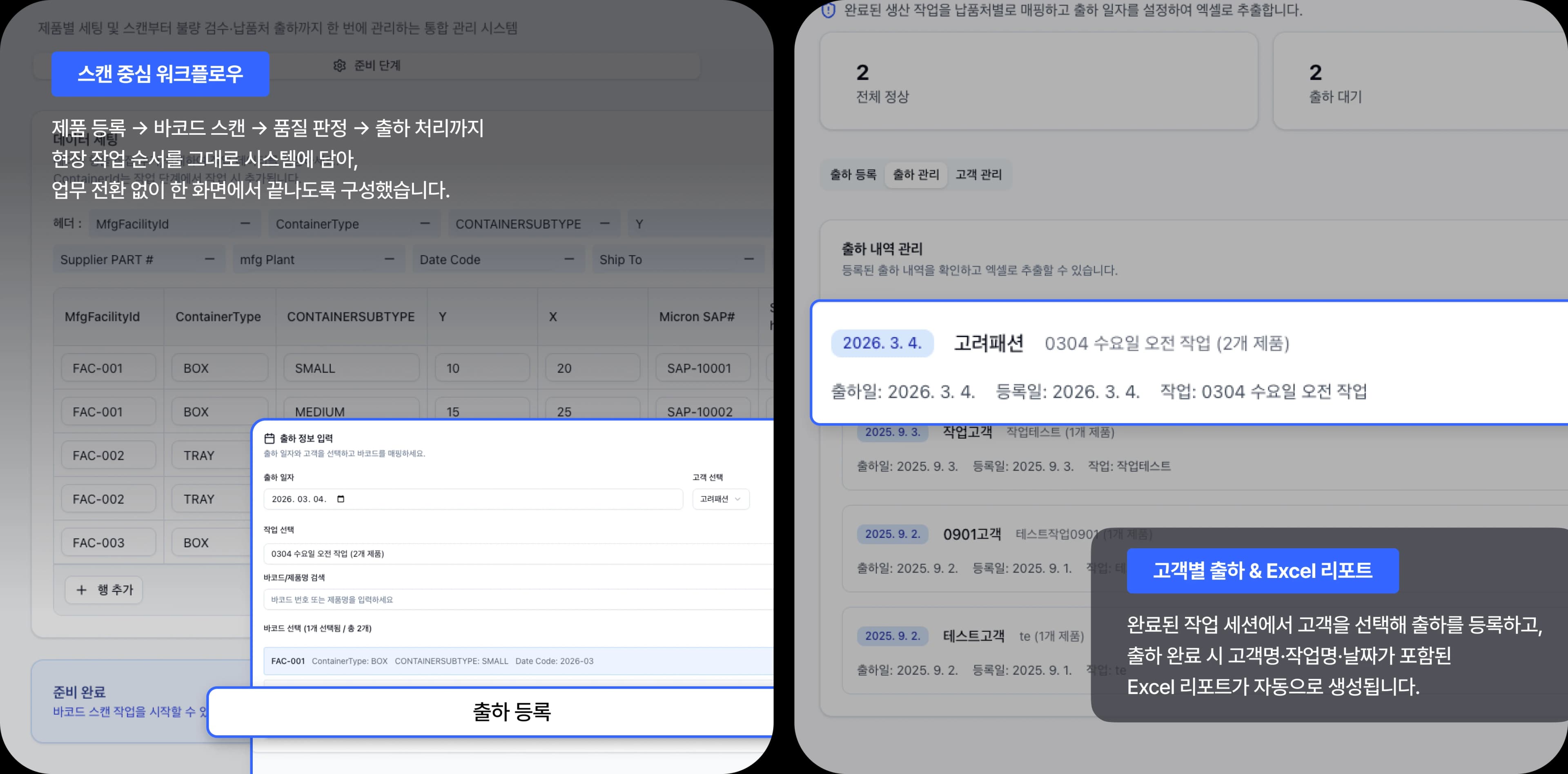Click the Micron SAP# column header
The image size is (1568, 774).
[x=696, y=317]
